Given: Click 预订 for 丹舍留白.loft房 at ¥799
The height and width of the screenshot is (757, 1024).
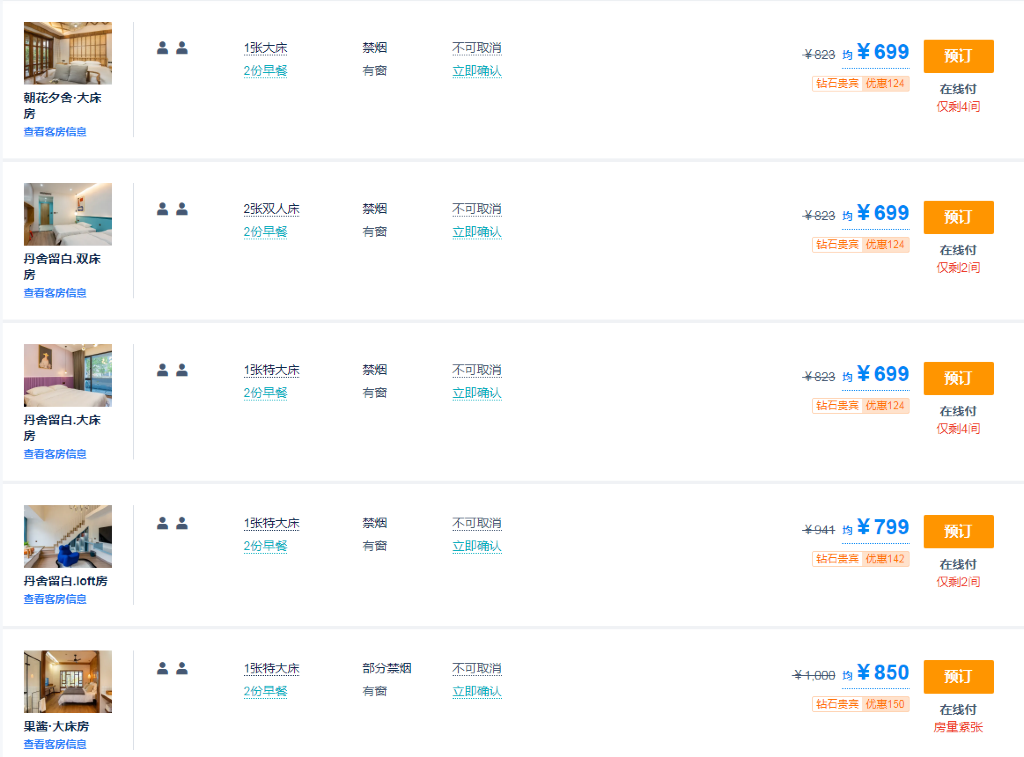Looking at the screenshot, I should (958, 531).
